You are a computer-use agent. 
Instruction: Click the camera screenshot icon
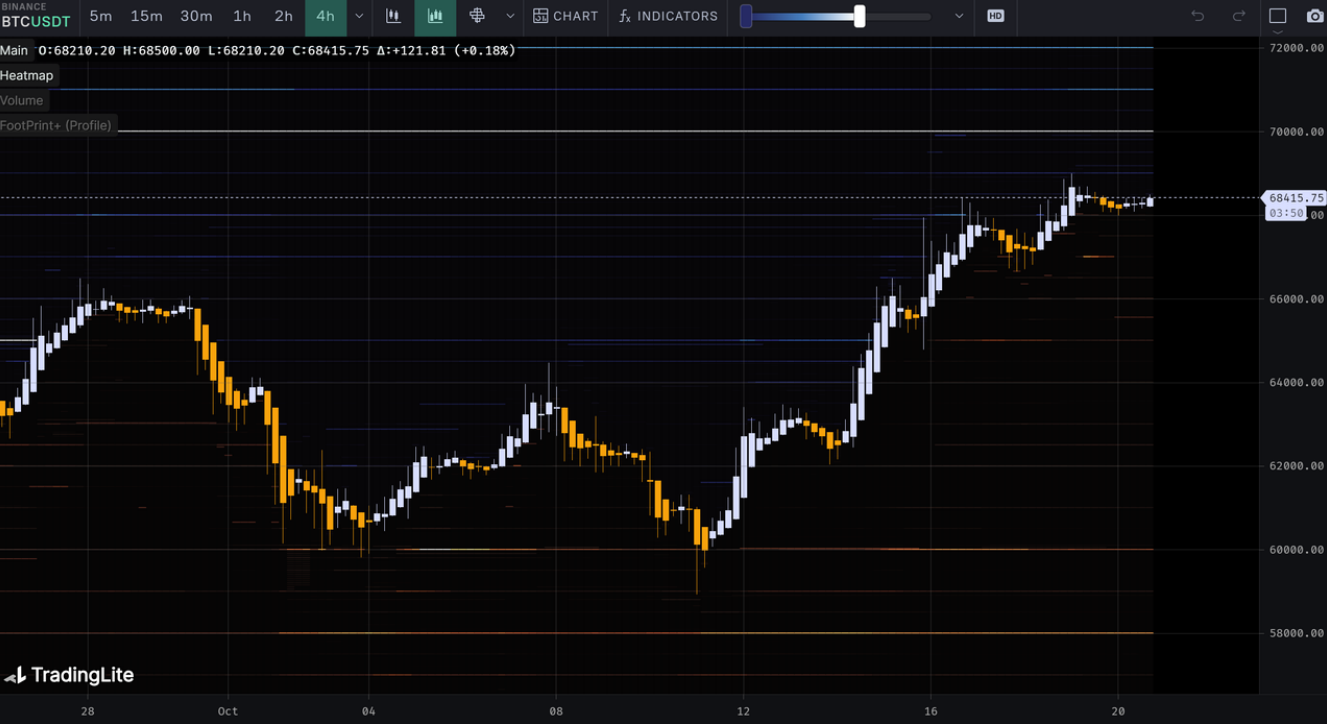pyautogui.click(x=1315, y=16)
